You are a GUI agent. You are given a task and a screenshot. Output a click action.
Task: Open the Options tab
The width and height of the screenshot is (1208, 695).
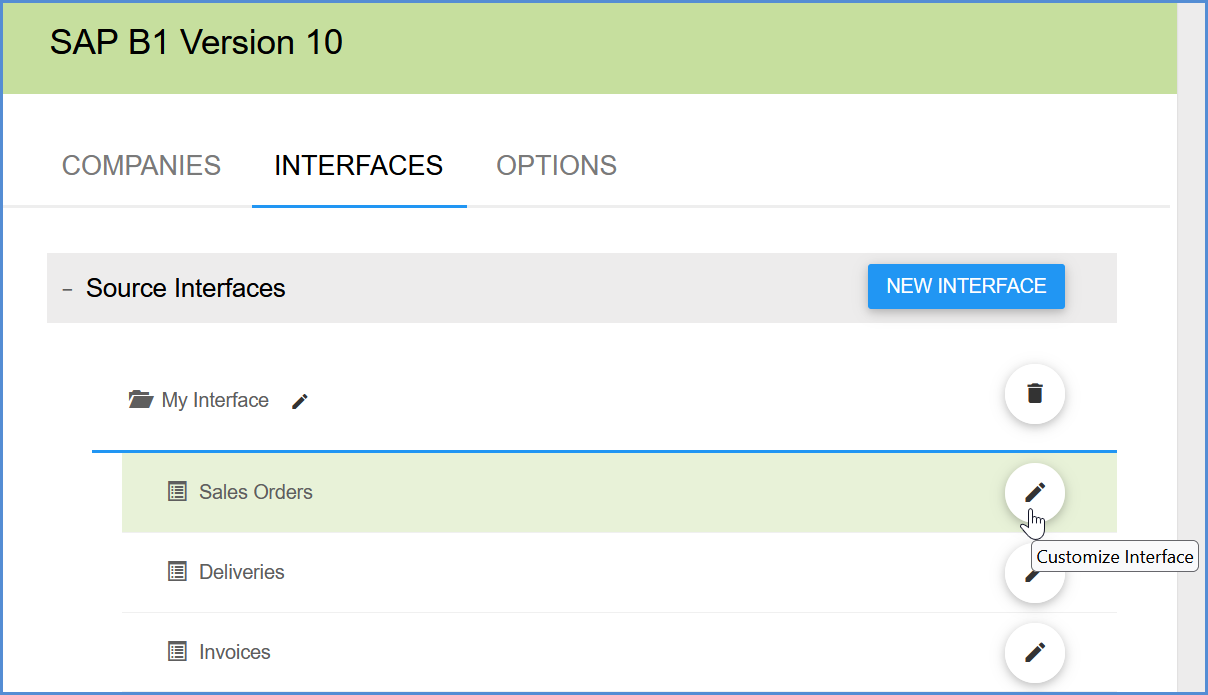(556, 165)
